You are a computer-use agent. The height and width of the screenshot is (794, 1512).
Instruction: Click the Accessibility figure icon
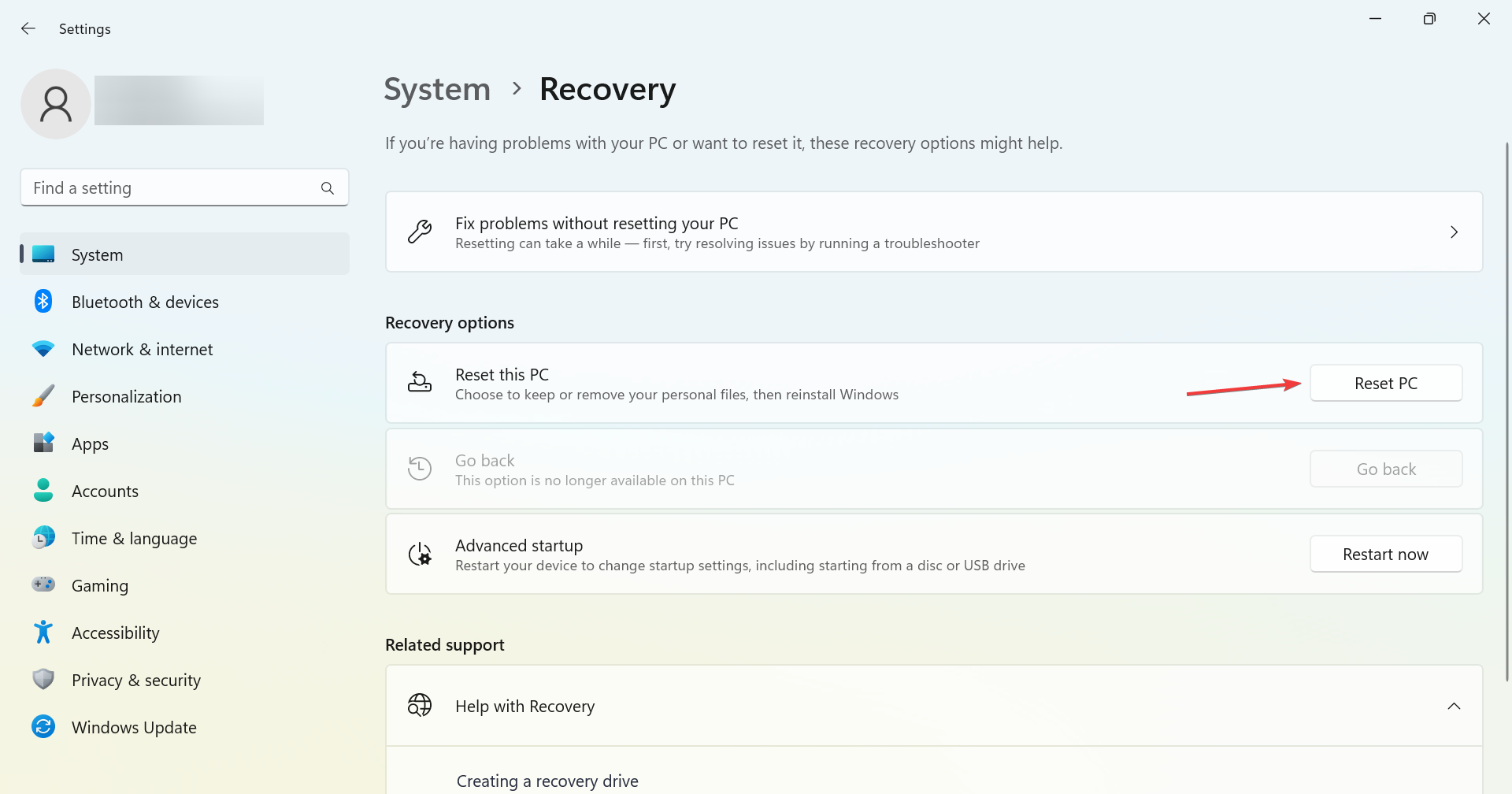43,633
